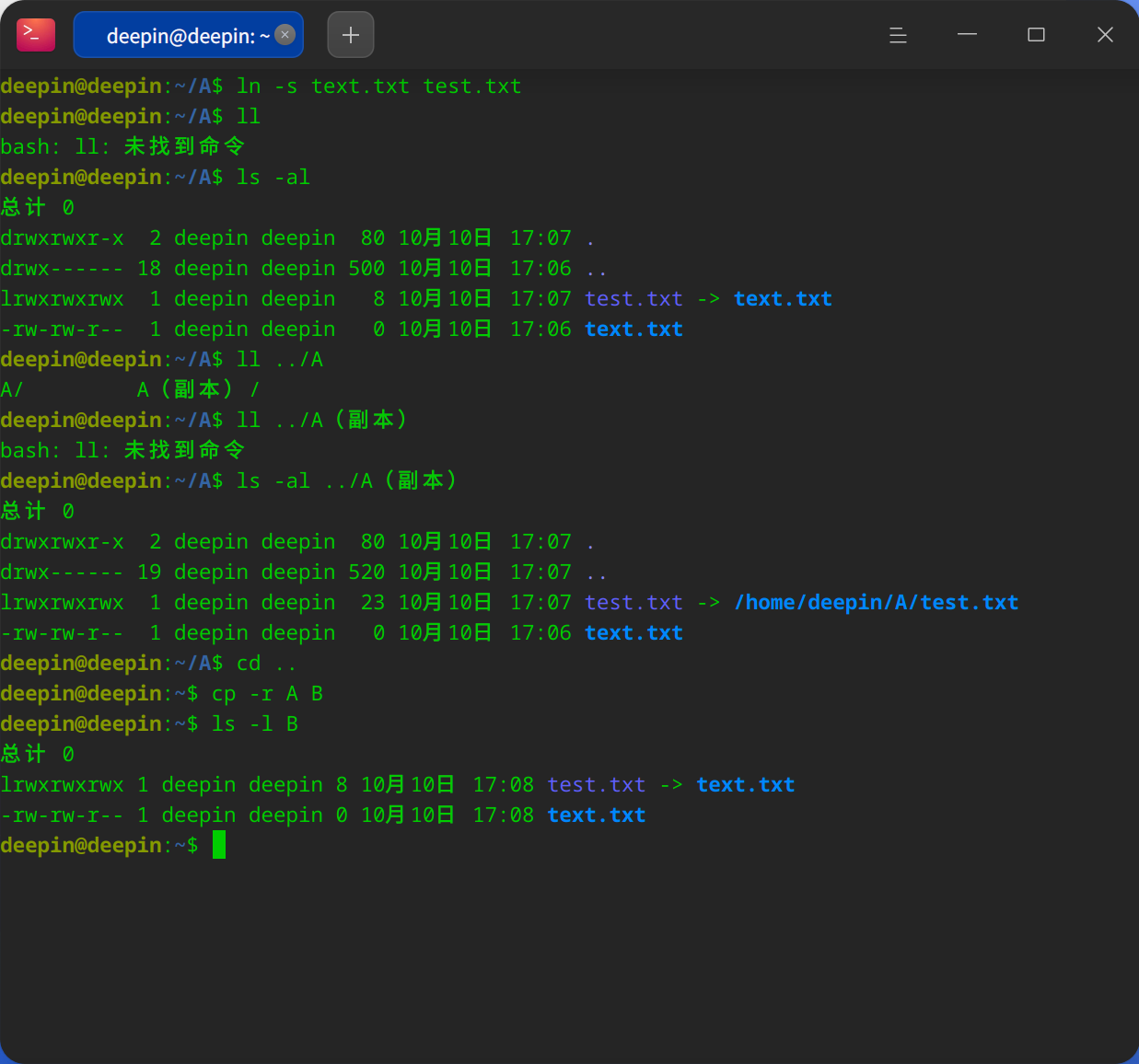This screenshot has height=1064, width=1139.
Task: Click 'drwxrwxr-x' permissions in first listing
Action: click(62, 237)
